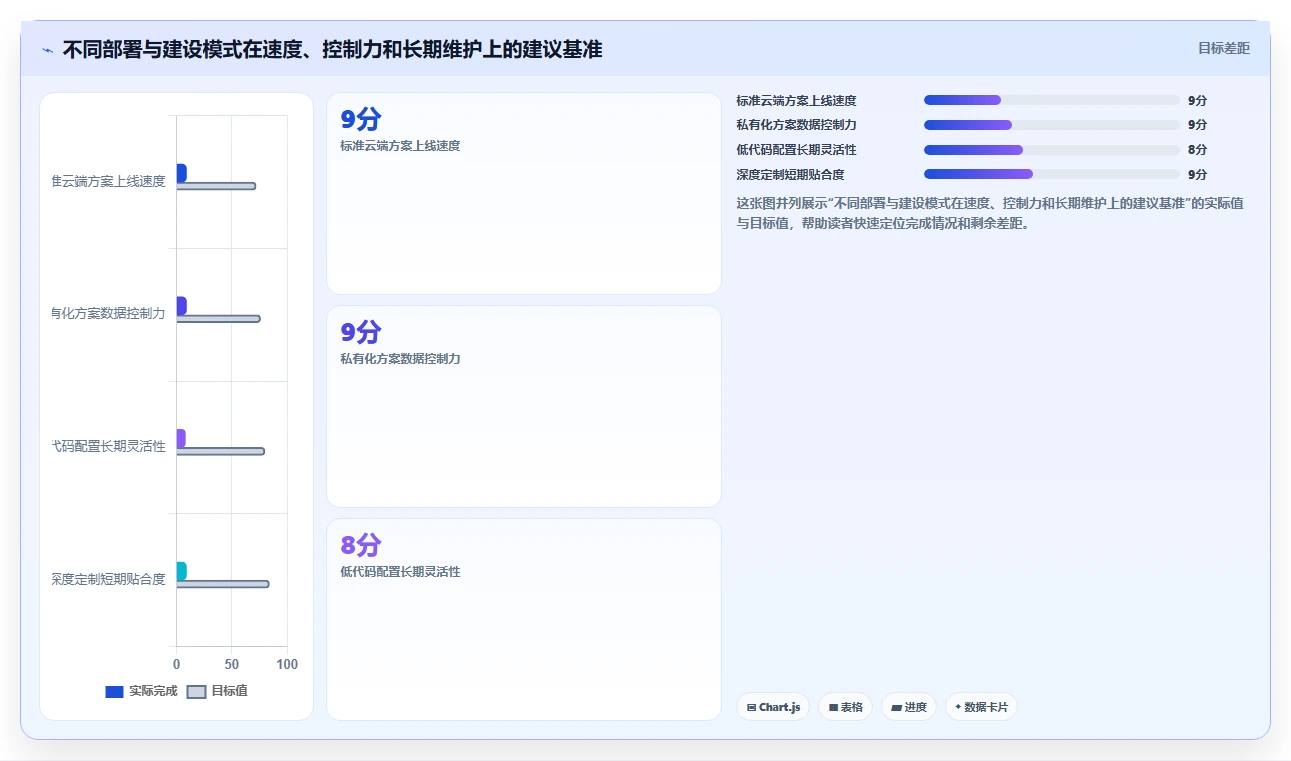Click gray target bar for 深度定制短期贴合度
Screen dimensions: 1291x761
(223, 584)
